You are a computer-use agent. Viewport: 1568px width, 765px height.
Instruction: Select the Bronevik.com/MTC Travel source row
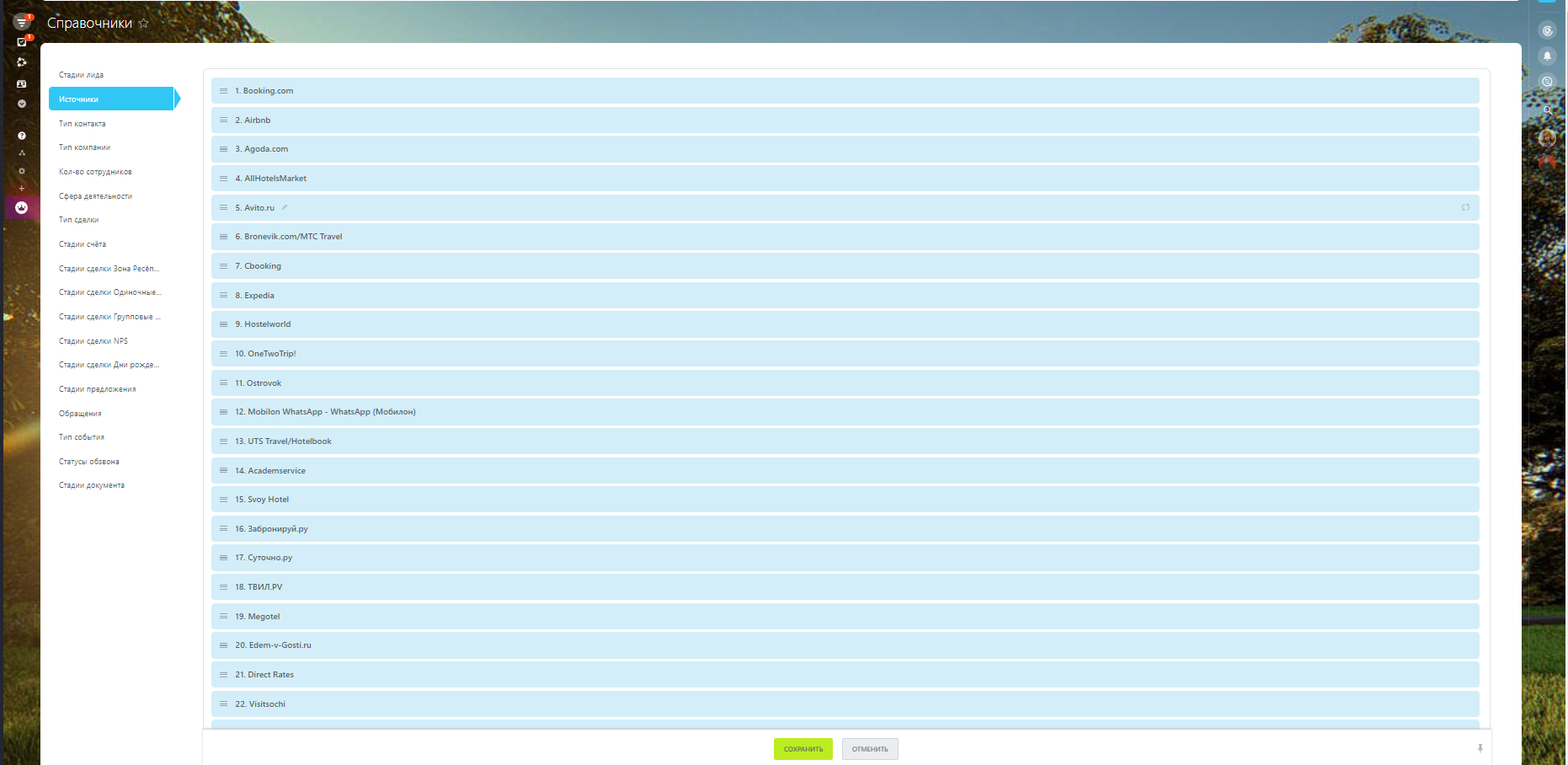tap(845, 237)
